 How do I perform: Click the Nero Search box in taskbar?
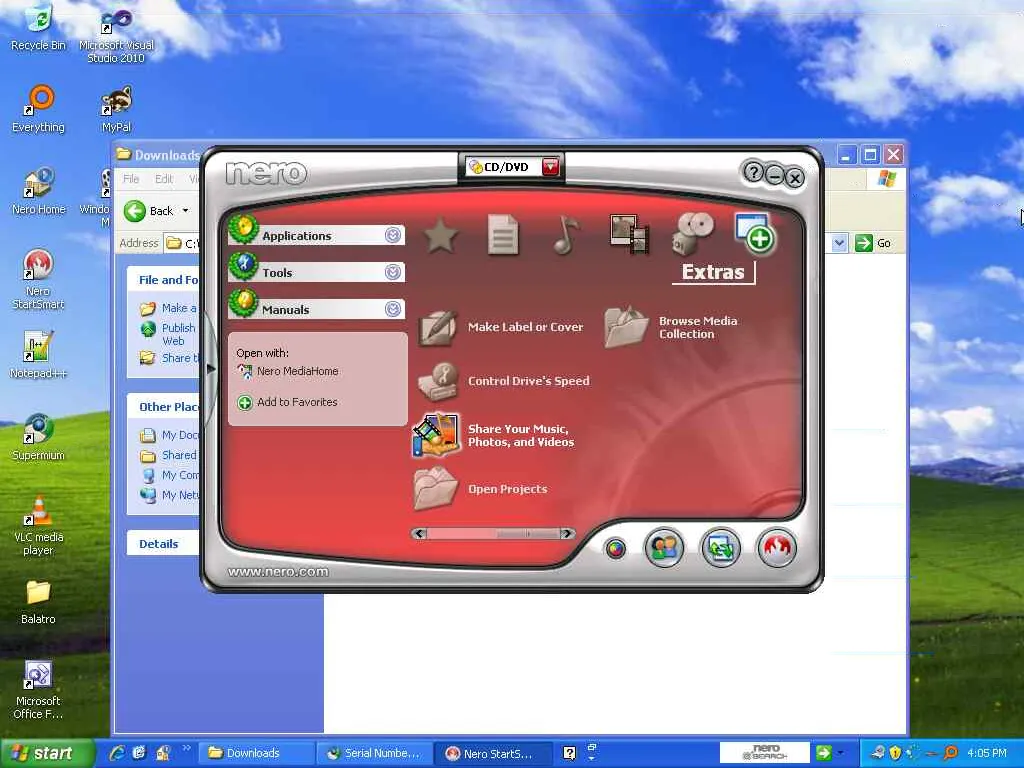(x=764, y=752)
